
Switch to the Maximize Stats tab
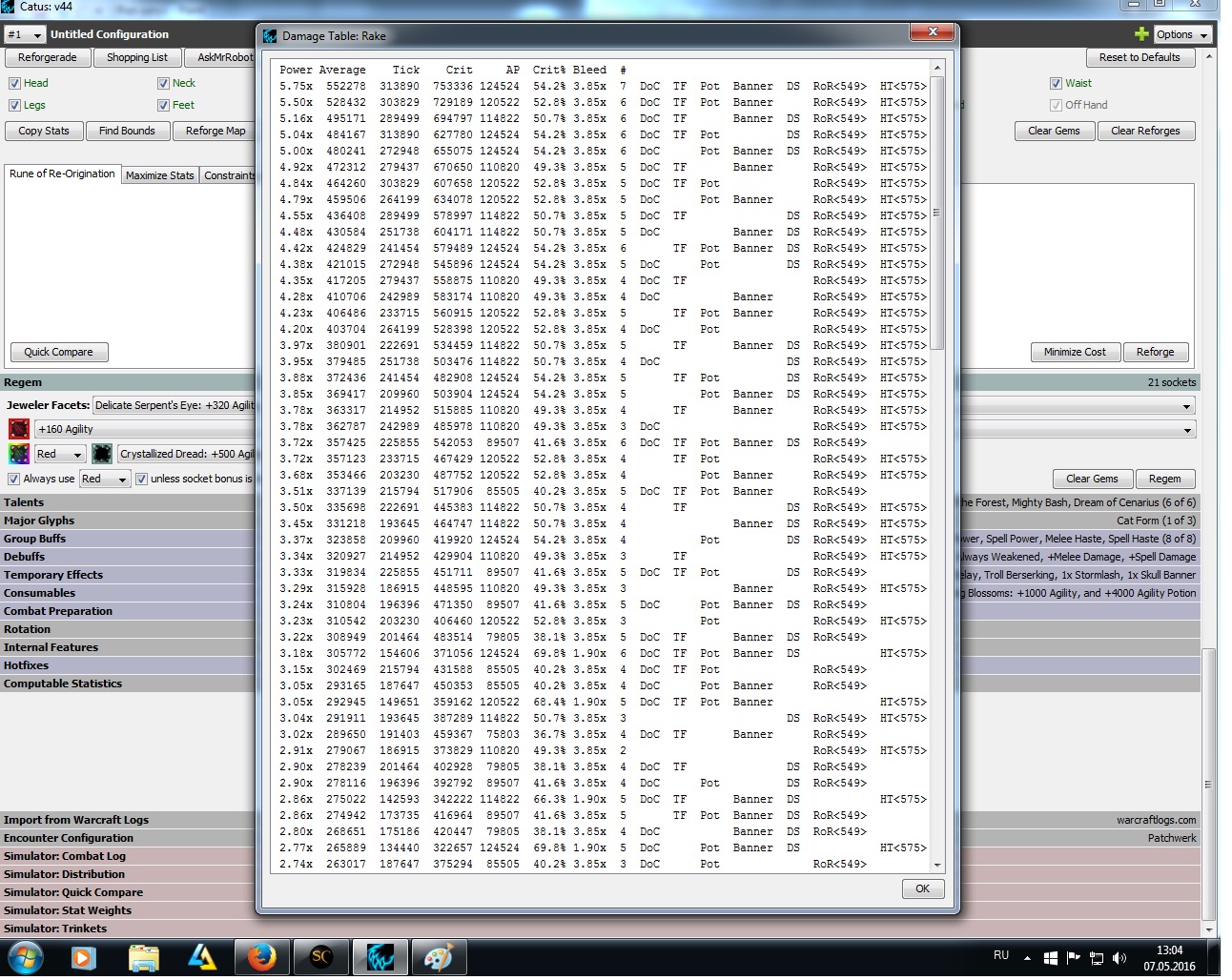[x=159, y=175]
